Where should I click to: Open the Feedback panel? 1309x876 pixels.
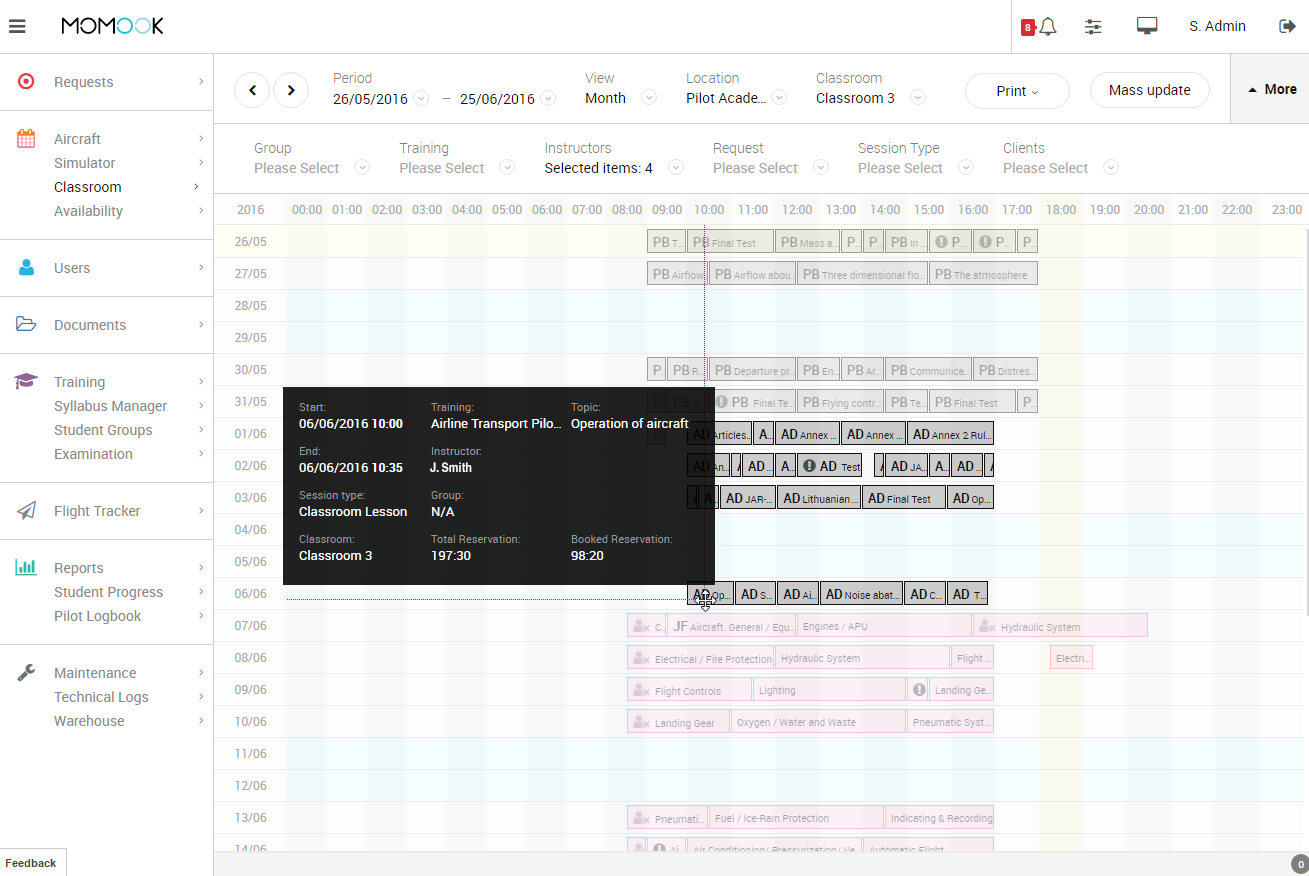pos(31,862)
